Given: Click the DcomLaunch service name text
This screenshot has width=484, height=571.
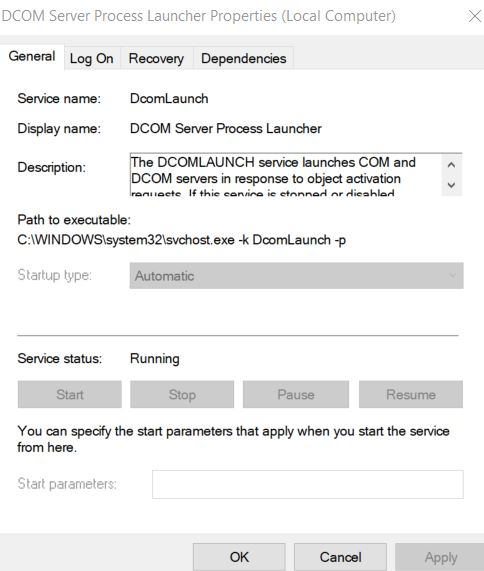Looking at the screenshot, I should [169, 99].
